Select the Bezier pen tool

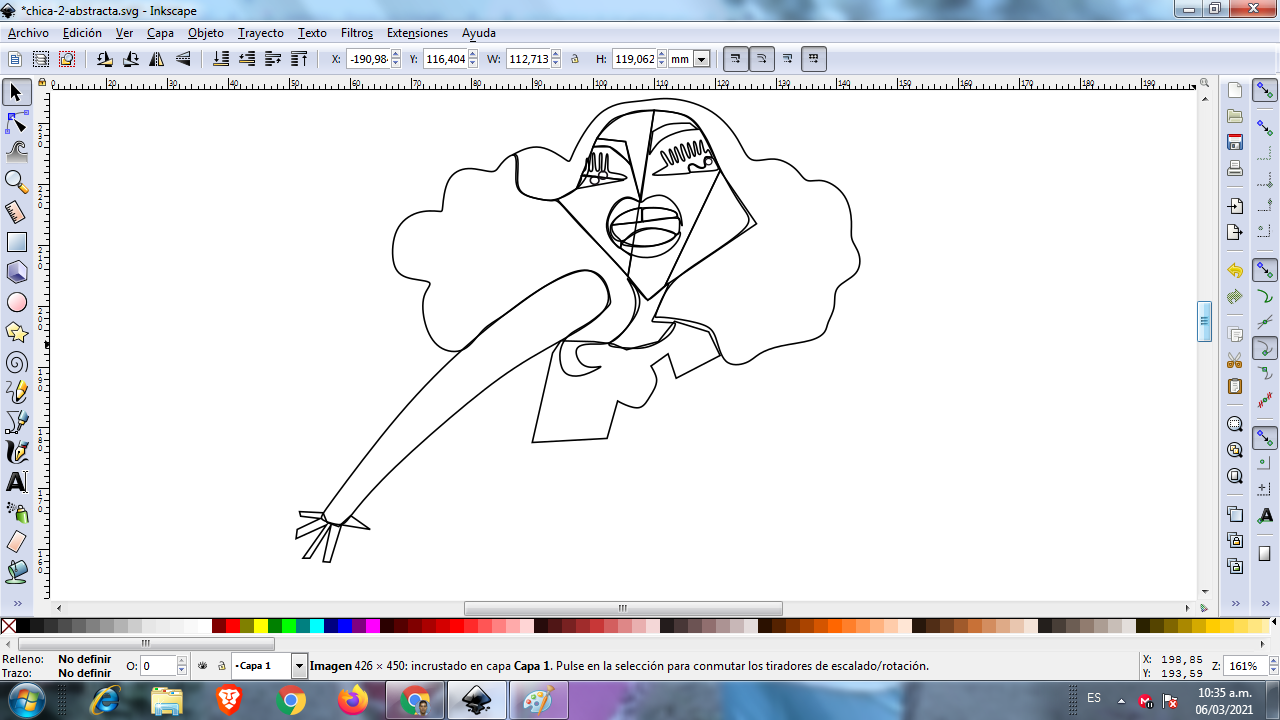16,422
